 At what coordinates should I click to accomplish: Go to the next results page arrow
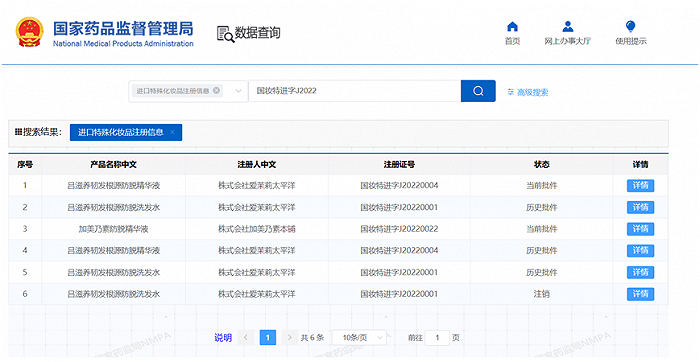(x=290, y=338)
